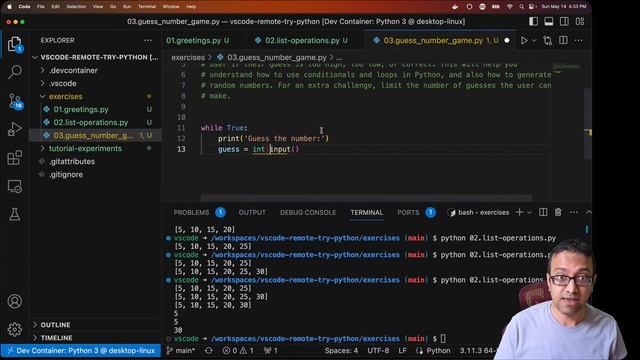Image resolution: width=640 pixels, height=360 pixels.
Task: Maximize the panel with chevron up
Action: coord(588,212)
